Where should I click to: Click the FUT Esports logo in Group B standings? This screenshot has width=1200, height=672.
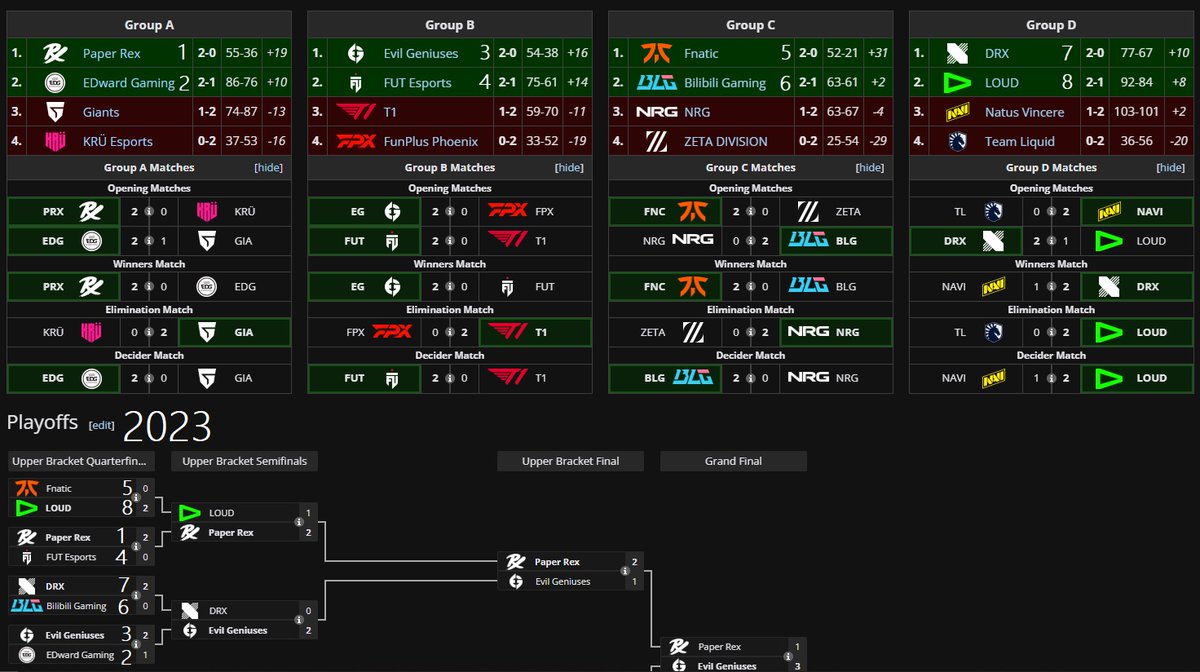[x=355, y=83]
